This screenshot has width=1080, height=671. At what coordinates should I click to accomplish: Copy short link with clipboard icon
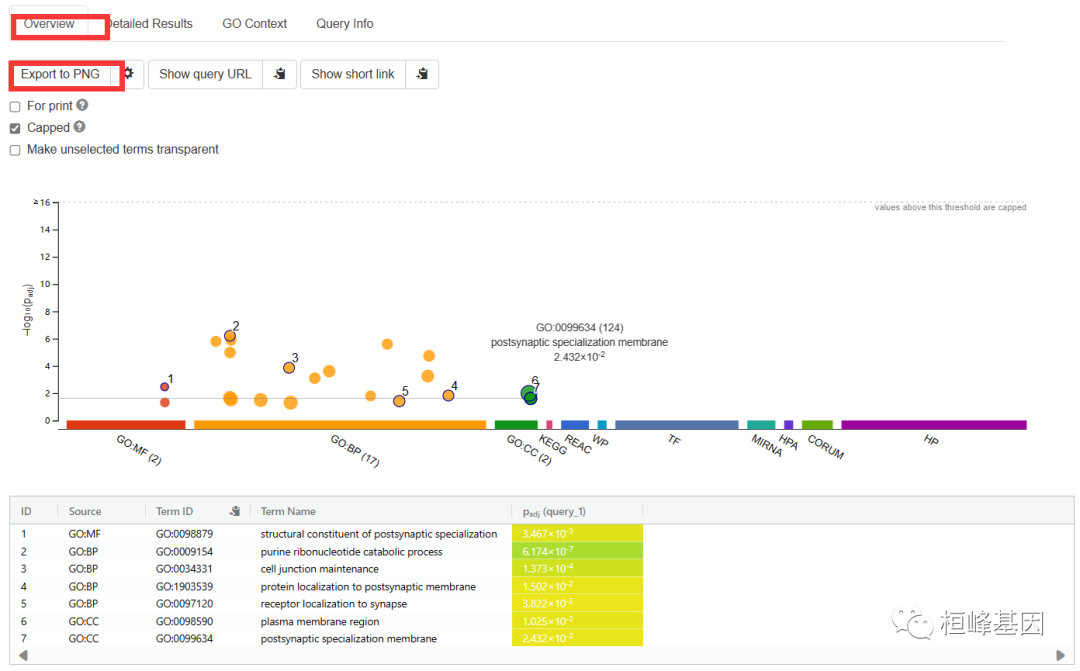pos(422,74)
